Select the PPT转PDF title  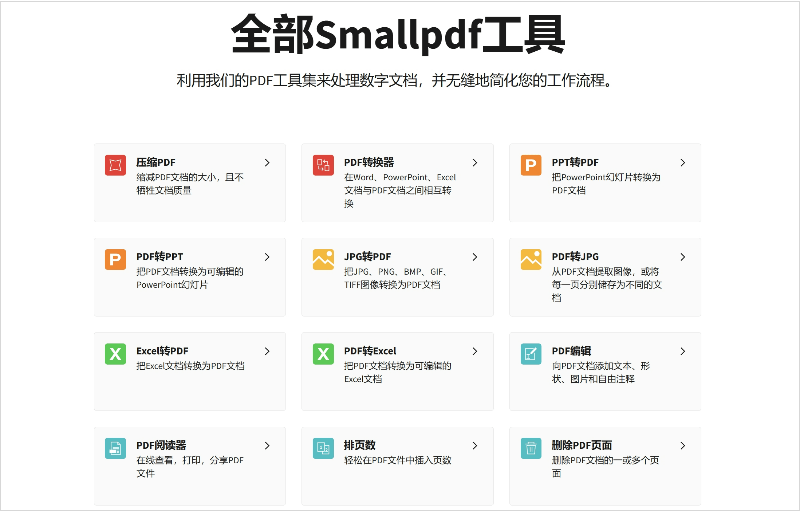point(575,163)
